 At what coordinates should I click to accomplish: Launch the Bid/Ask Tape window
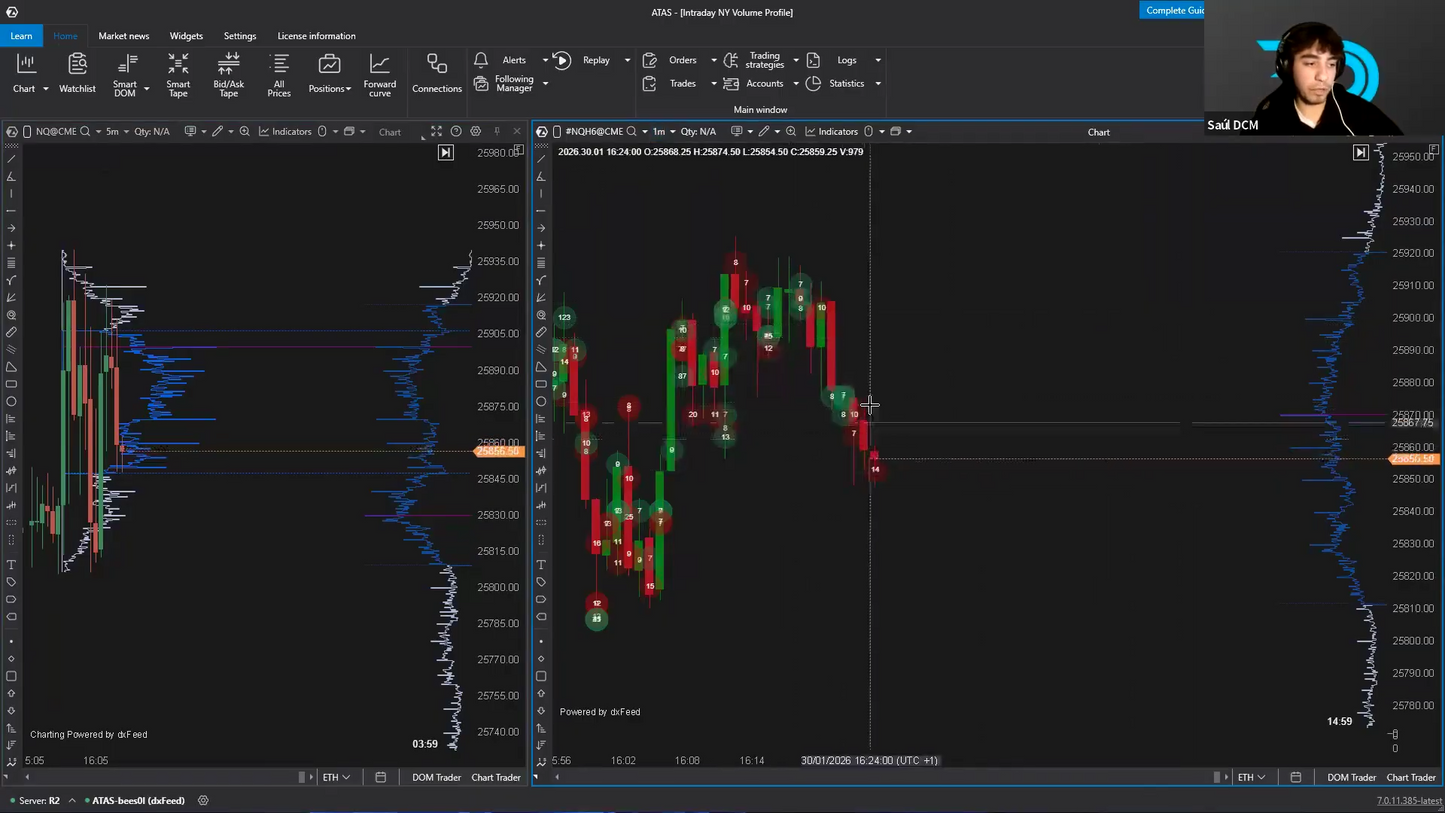pos(228,76)
